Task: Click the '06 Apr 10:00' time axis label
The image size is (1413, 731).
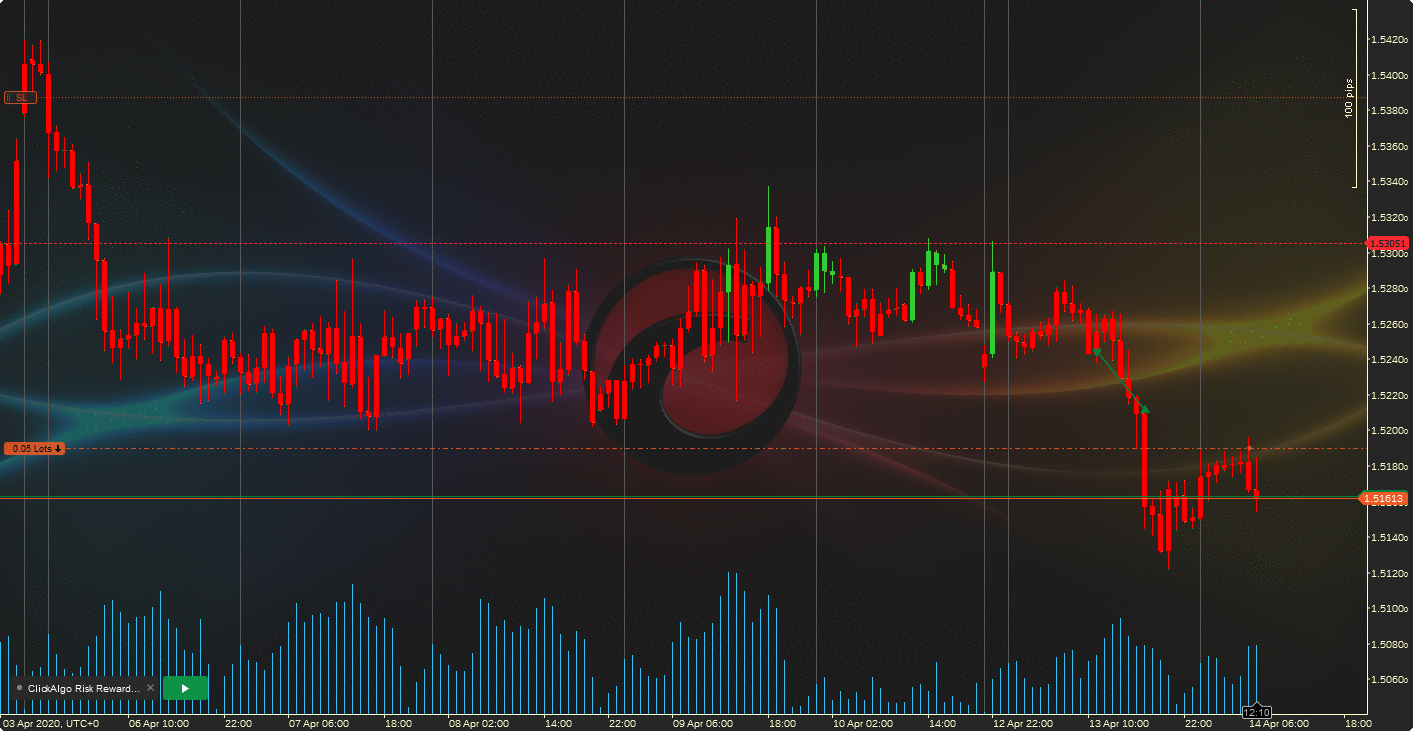Action: coord(159,723)
